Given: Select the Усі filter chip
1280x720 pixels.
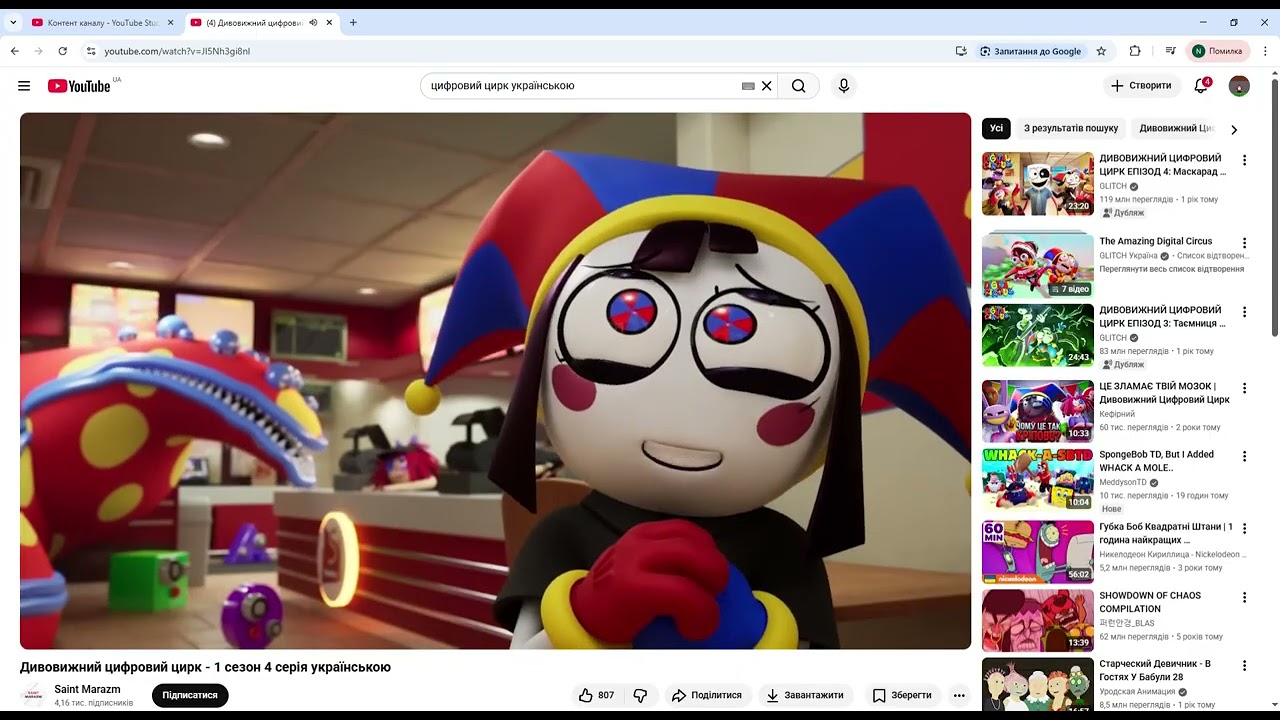Looking at the screenshot, I should pos(996,128).
